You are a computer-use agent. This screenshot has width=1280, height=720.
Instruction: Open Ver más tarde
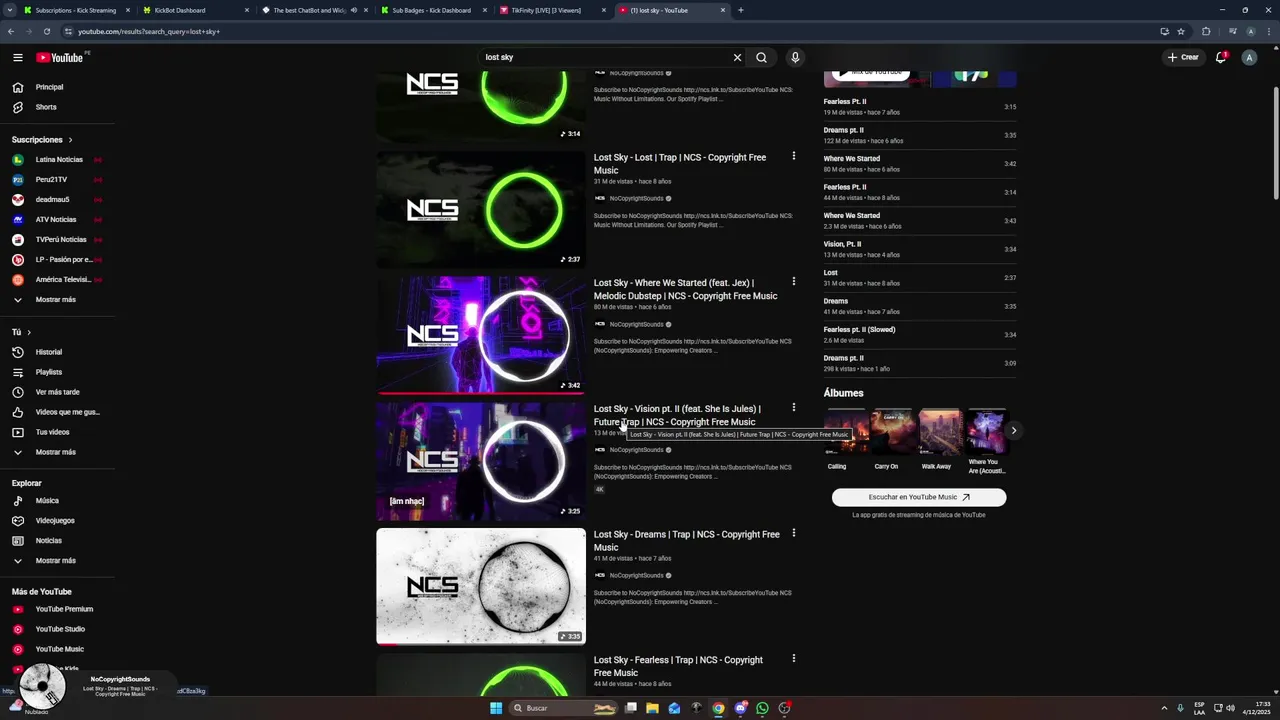[x=58, y=392]
